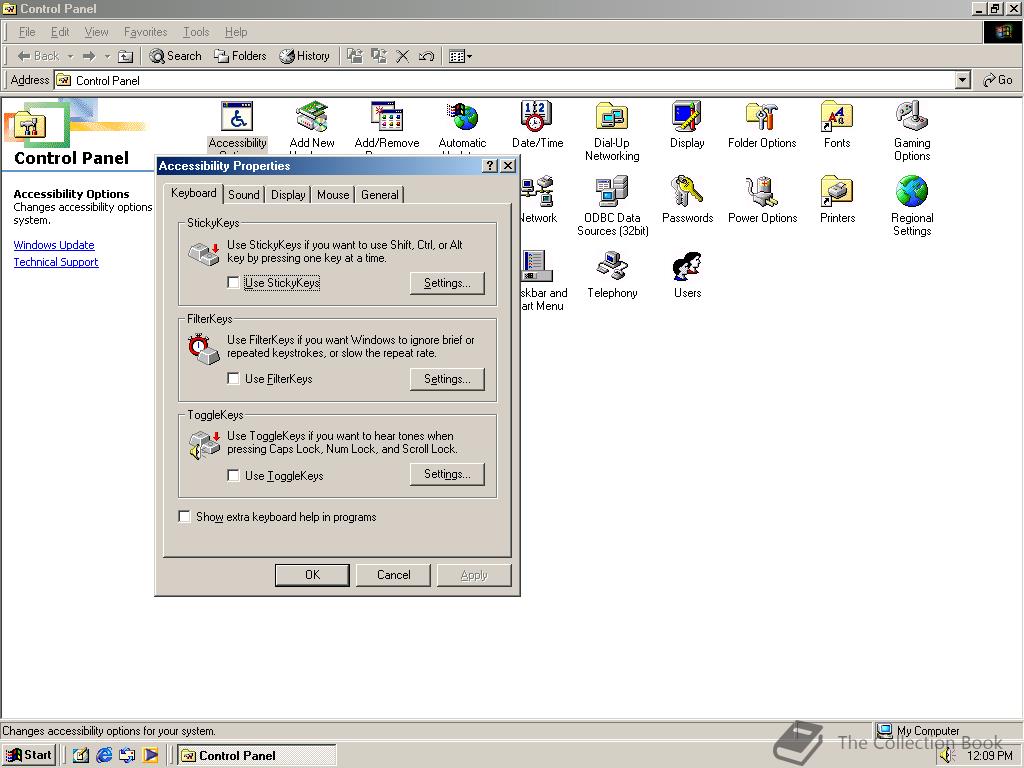The height and width of the screenshot is (768, 1024).
Task: Click the Undo toolbar icon
Action: click(x=426, y=56)
